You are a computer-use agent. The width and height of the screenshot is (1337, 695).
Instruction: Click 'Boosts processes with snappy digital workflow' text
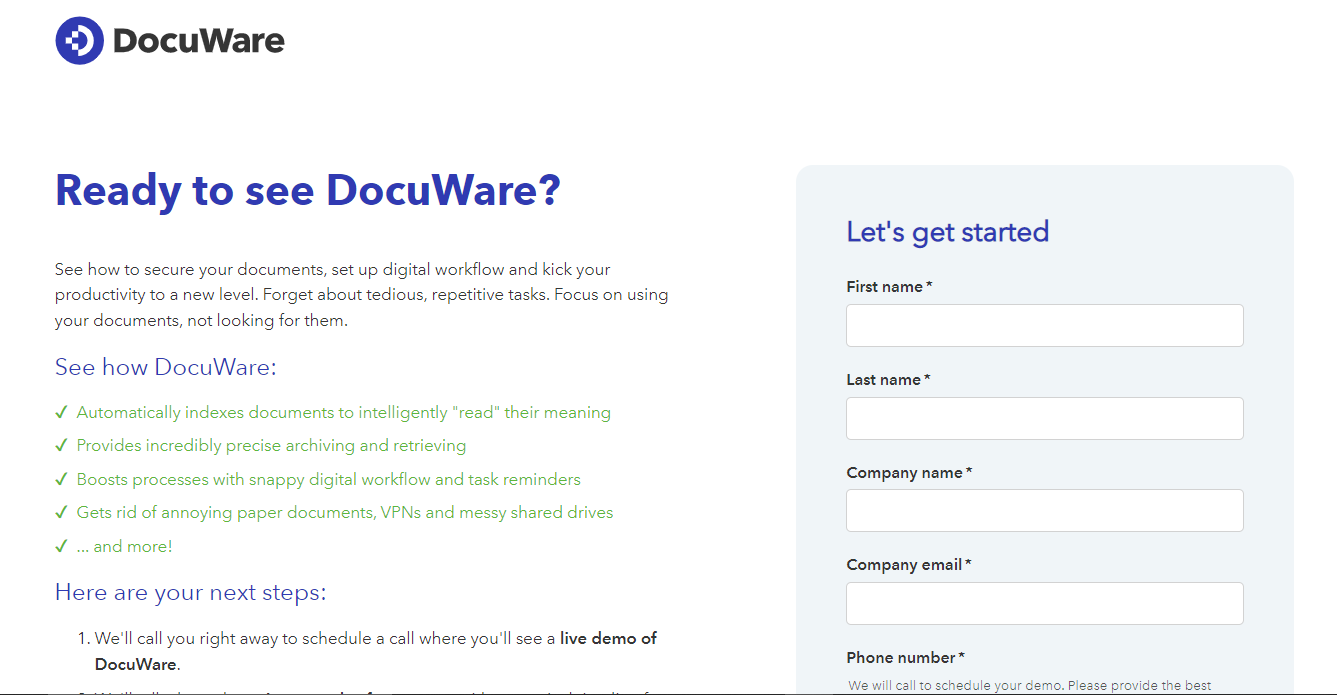pos(328,479)
